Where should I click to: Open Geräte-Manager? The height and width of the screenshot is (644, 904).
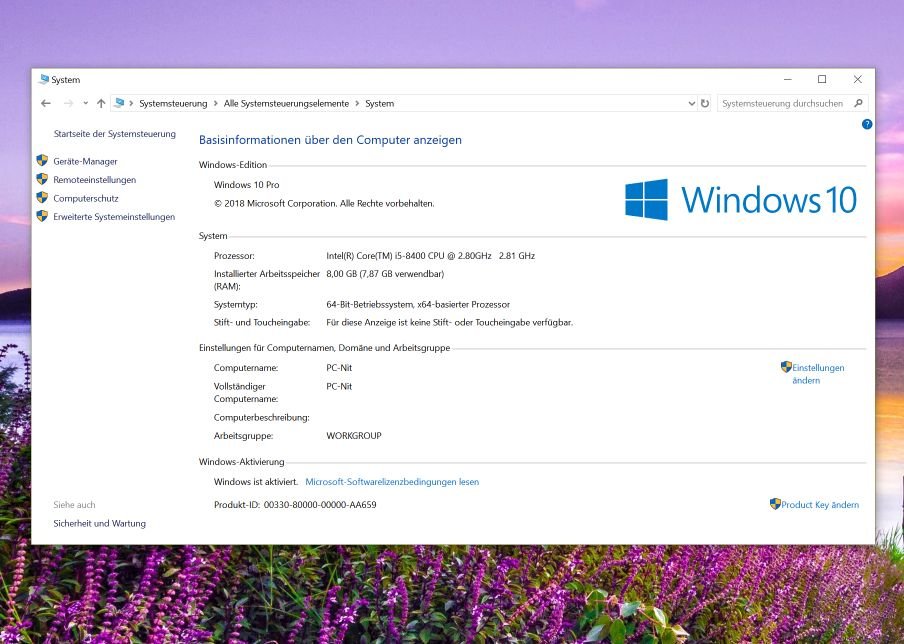tap(85, 161)
